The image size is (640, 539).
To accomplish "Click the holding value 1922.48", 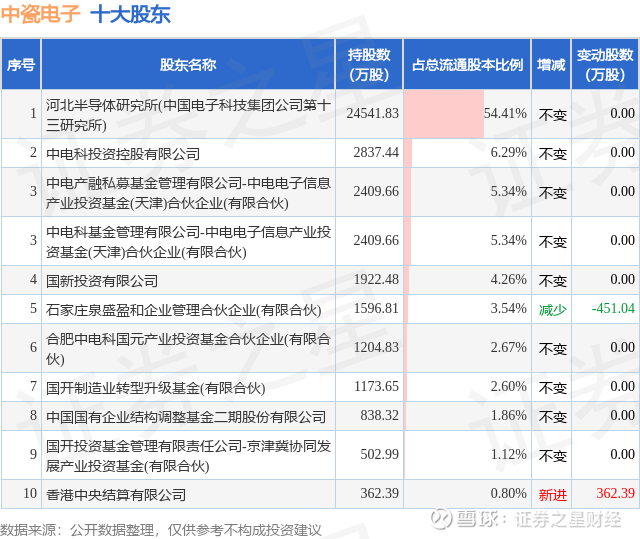I will [376, 279].
